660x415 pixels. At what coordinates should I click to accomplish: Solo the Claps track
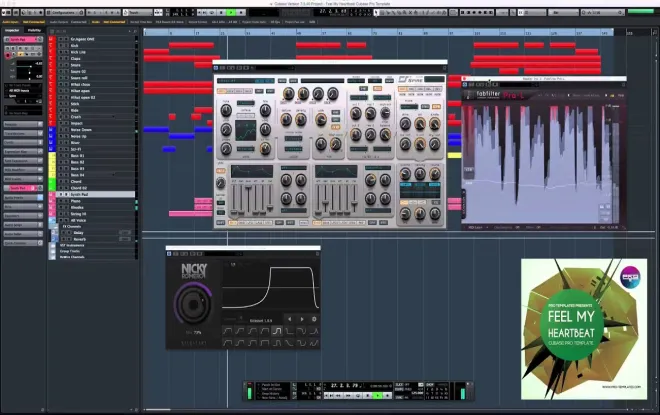pyautogui.click(x=66, y=59)
